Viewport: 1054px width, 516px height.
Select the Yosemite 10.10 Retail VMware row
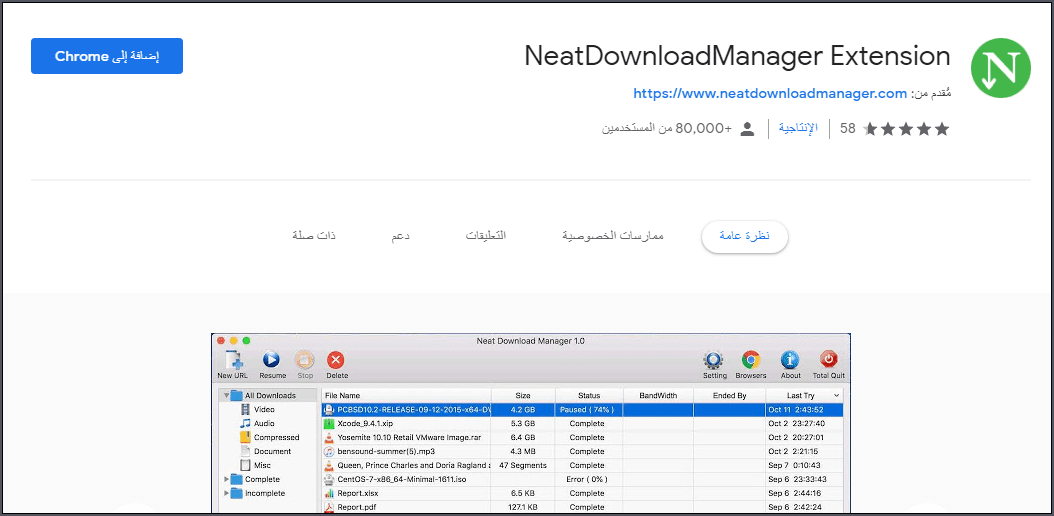tap(582, 437)
